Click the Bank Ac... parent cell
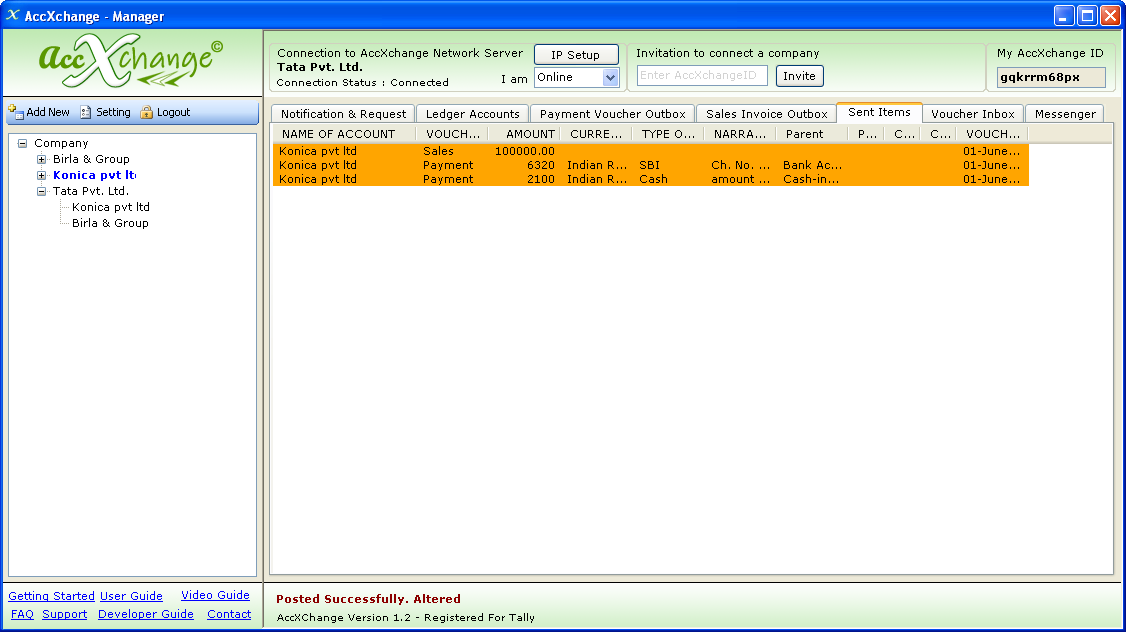This screenshot has width=1126, height=632. coord(812,165)
